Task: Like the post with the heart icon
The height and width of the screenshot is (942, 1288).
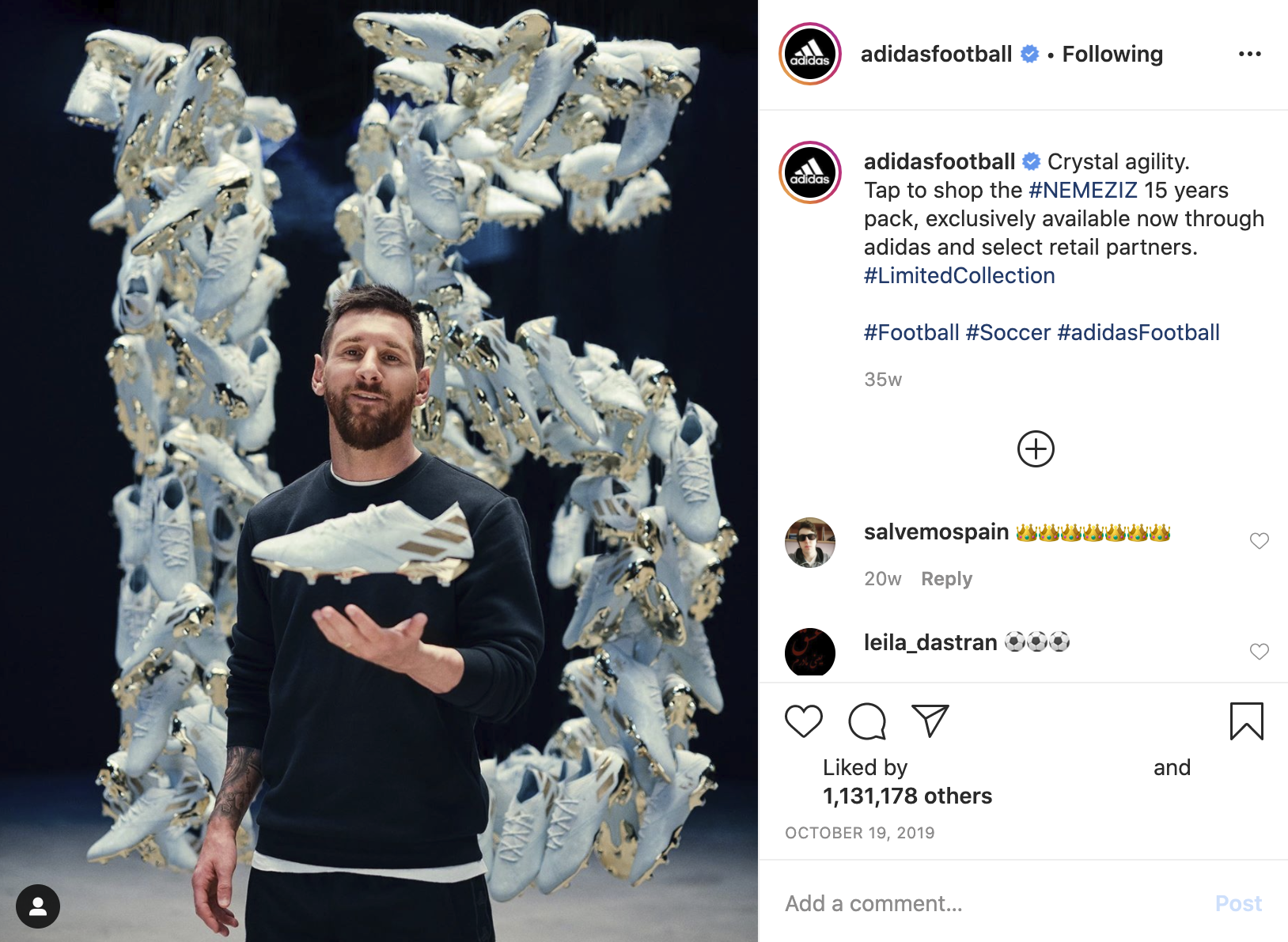Action: tap(804, 721)
